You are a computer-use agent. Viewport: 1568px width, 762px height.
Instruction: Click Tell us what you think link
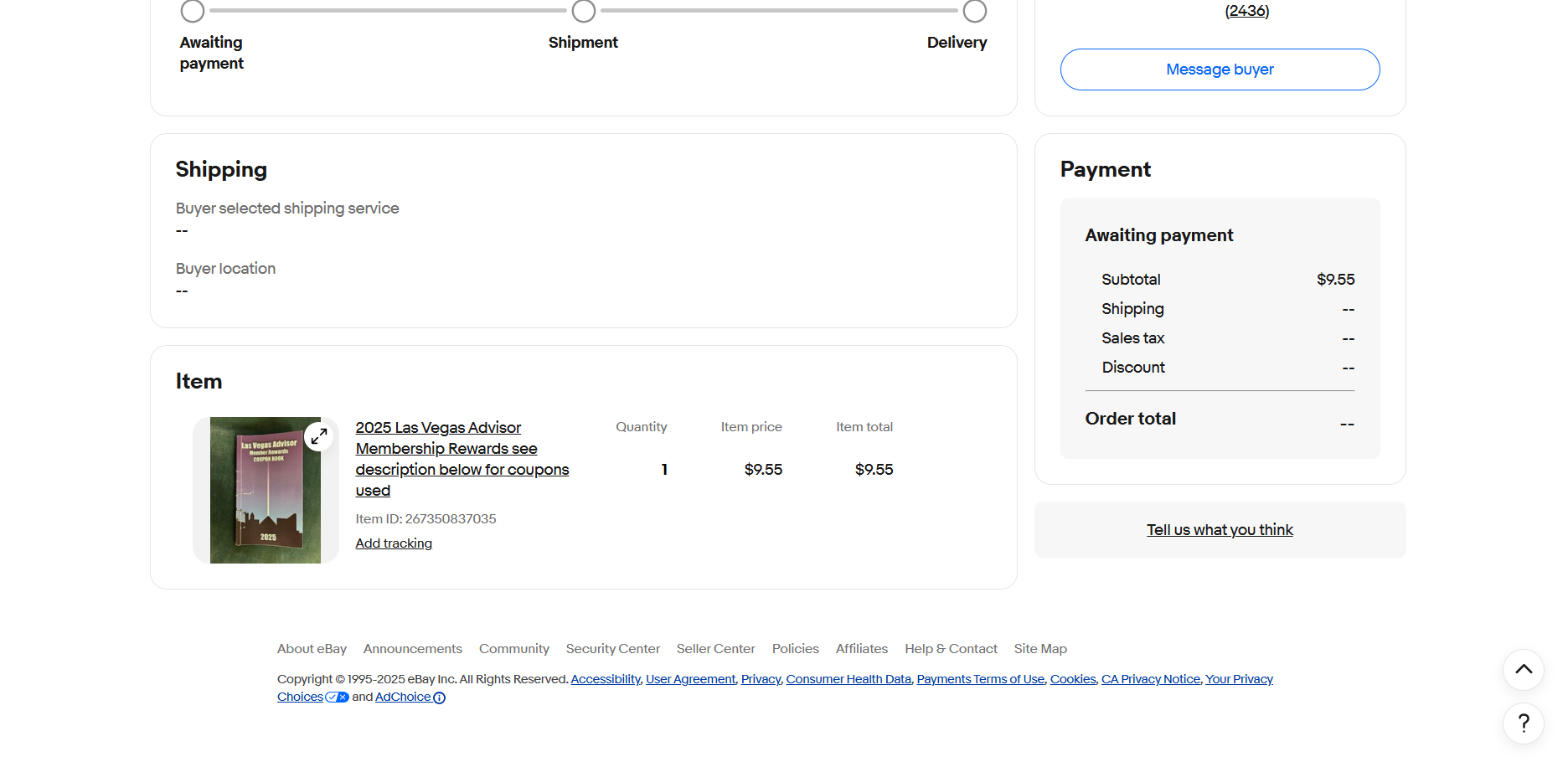tap(1220, 530)
